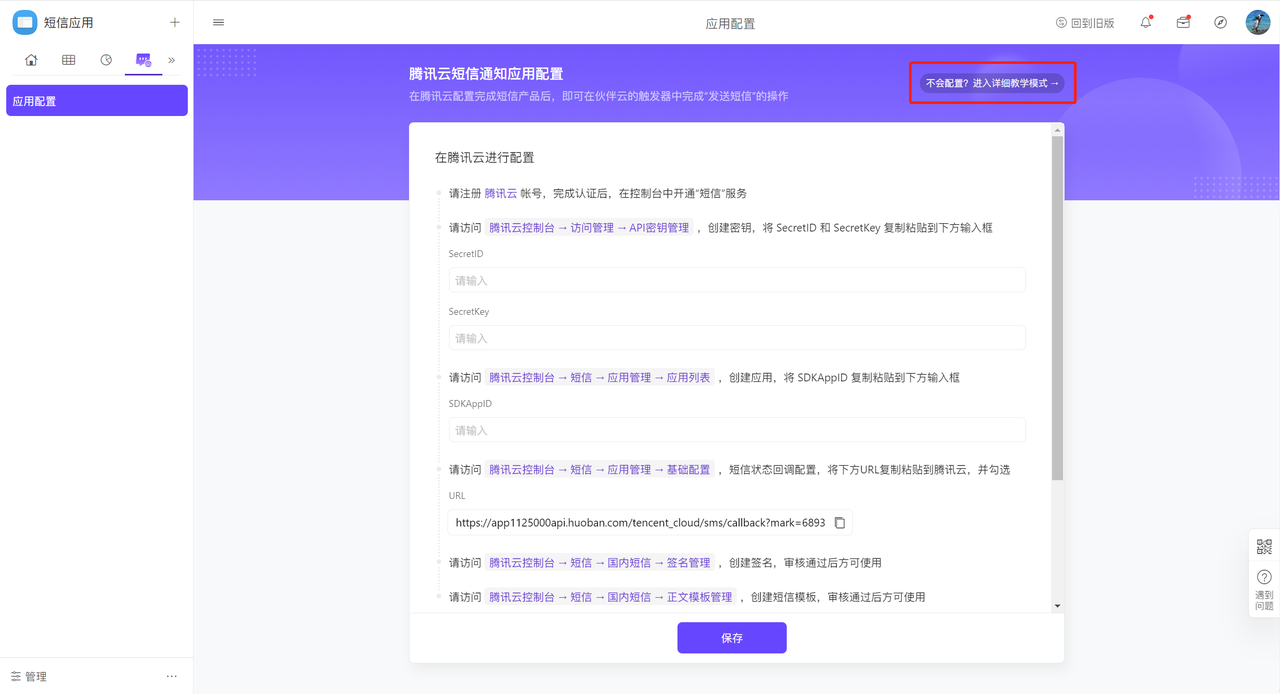Open the home icon tab

(x=31, y=60)
